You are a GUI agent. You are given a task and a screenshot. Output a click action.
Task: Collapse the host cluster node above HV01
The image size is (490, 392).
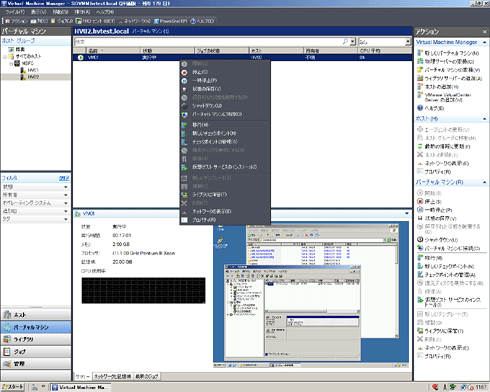[x=11, y=63]
